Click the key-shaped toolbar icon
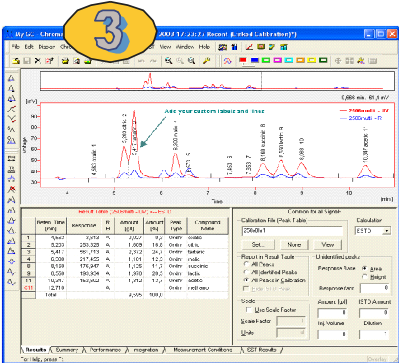399x363 pixels. point(207,61)
